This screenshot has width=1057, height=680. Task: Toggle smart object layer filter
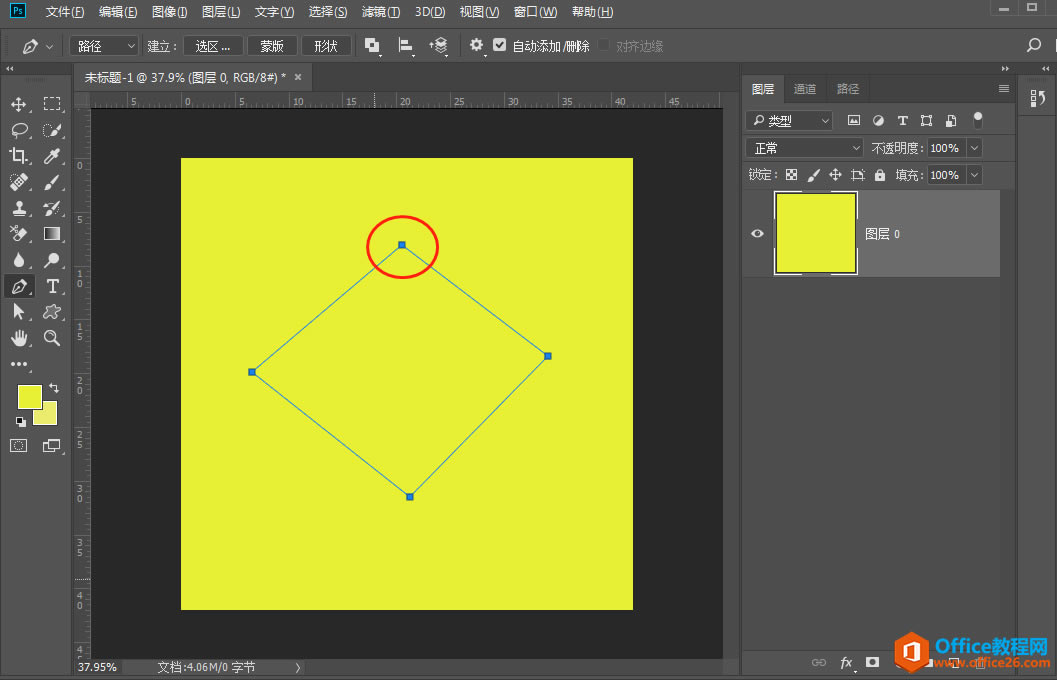click(x=951, y=121)
